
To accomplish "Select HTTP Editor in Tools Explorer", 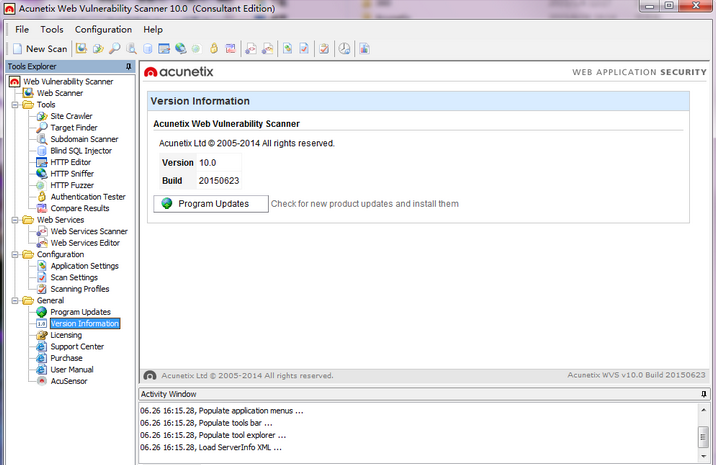I will point(70,162).
